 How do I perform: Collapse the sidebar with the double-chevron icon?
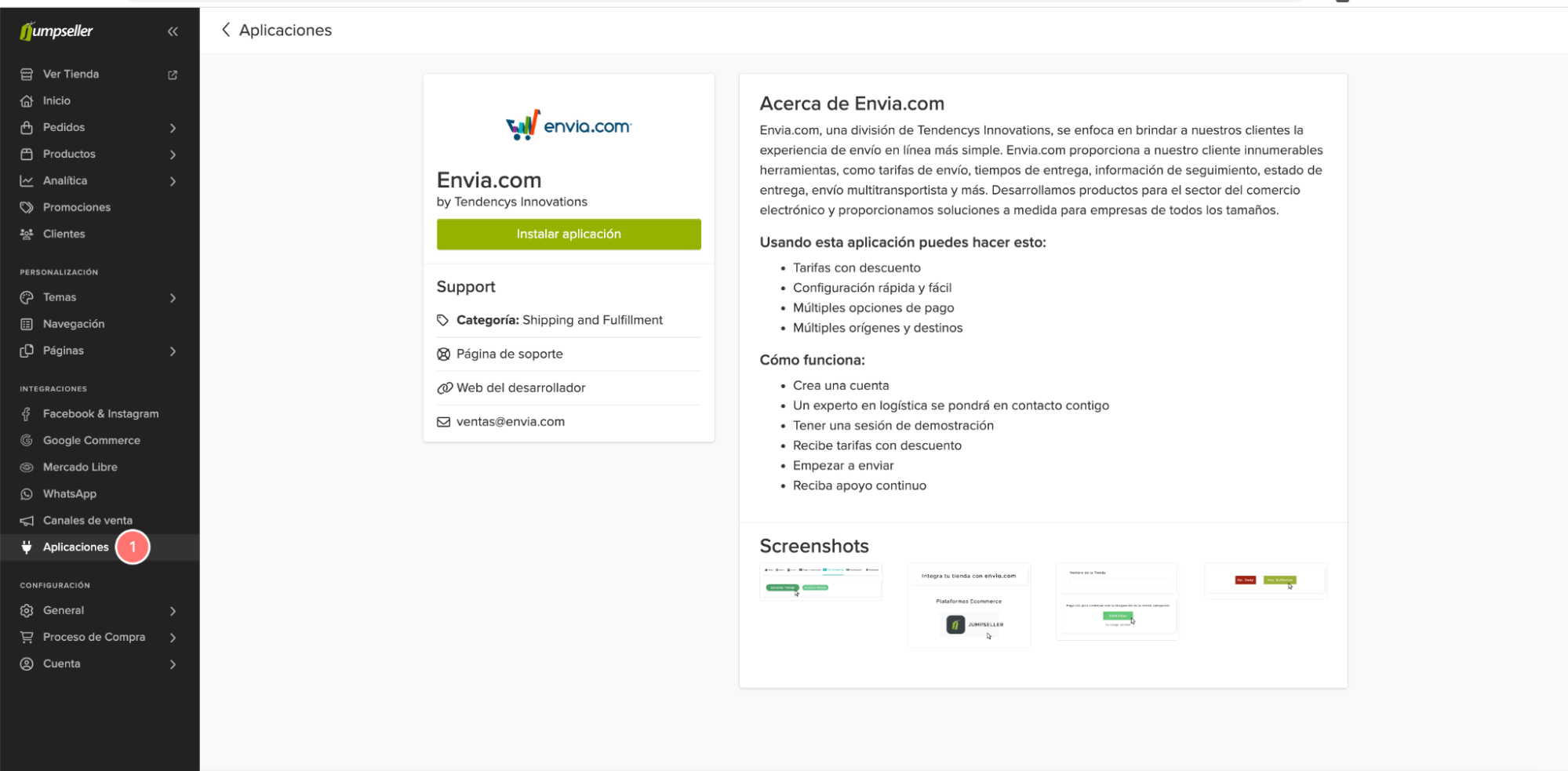tap(173, 31)
